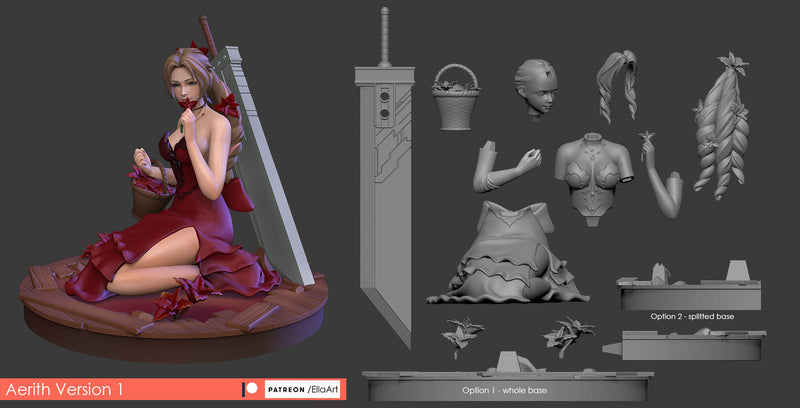800x408 pixels.
Task: Select the flower basket part
Action: 456,97
